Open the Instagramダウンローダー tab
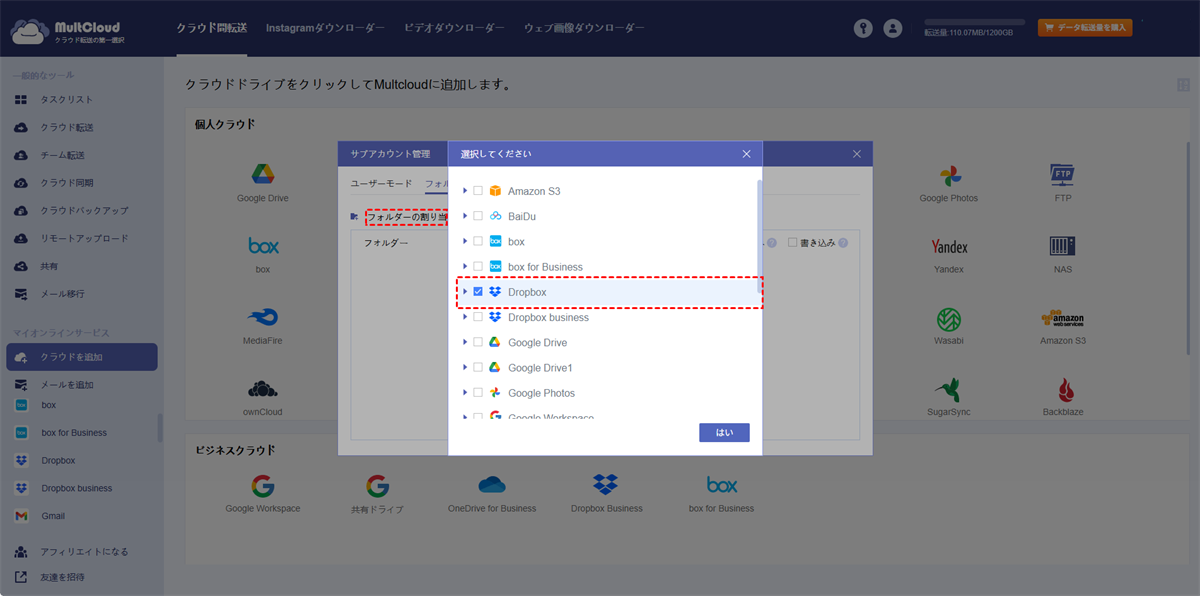The image size is (1200, 596). pyautogui.click(x=325, y=28)
